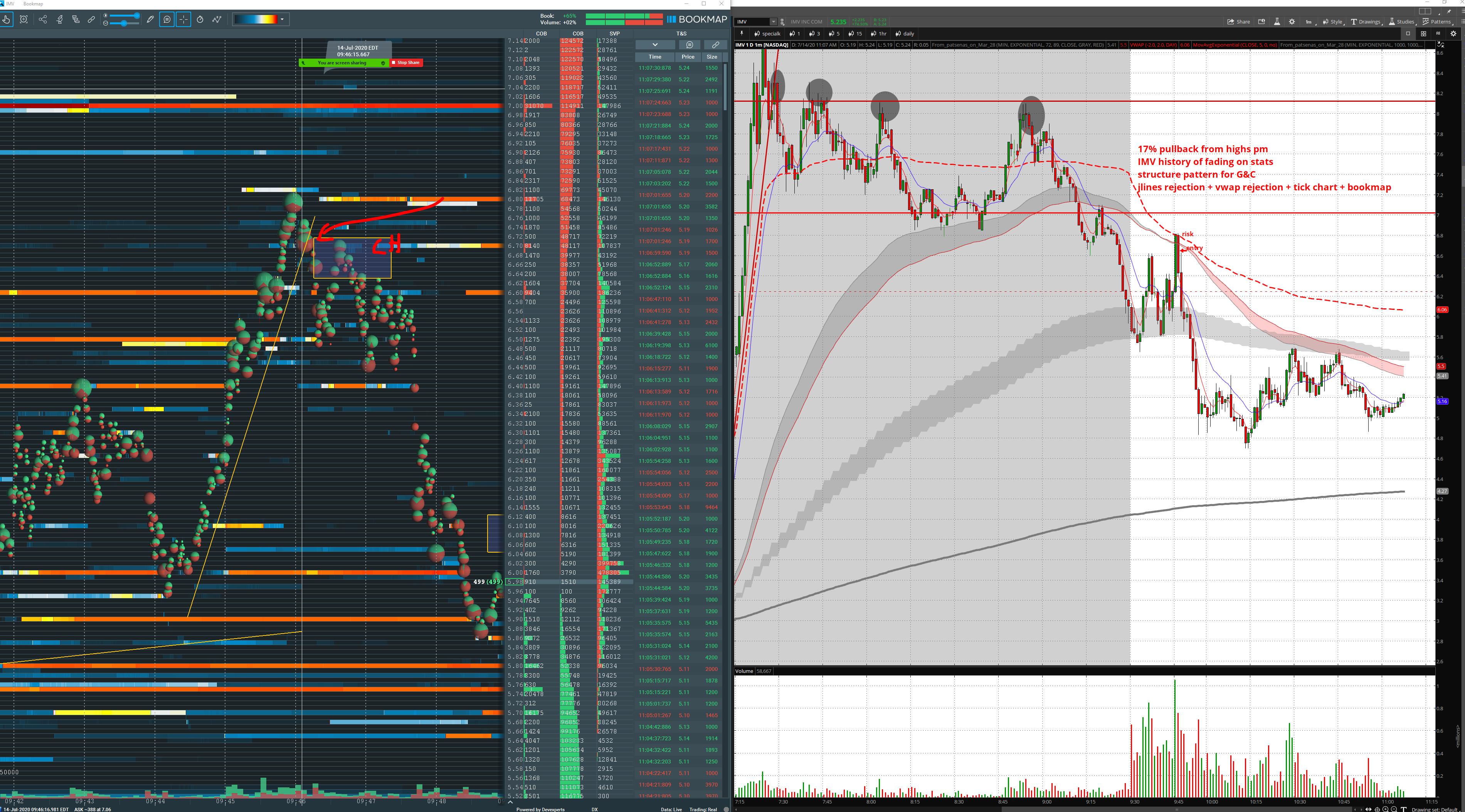The height and width of the screenshot is (812, 1465).
Task: Open thinkorswim chart settings gear next to 1m
Action: tap(1292, 22)
